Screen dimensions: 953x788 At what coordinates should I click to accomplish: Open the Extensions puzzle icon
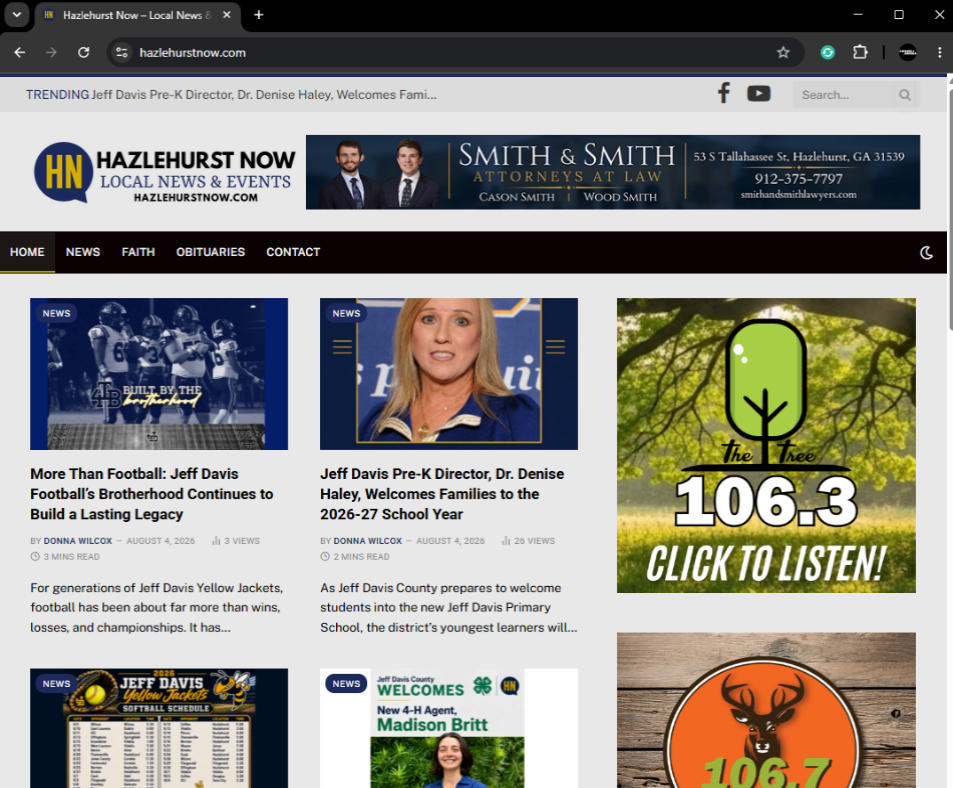pos(860,52)
